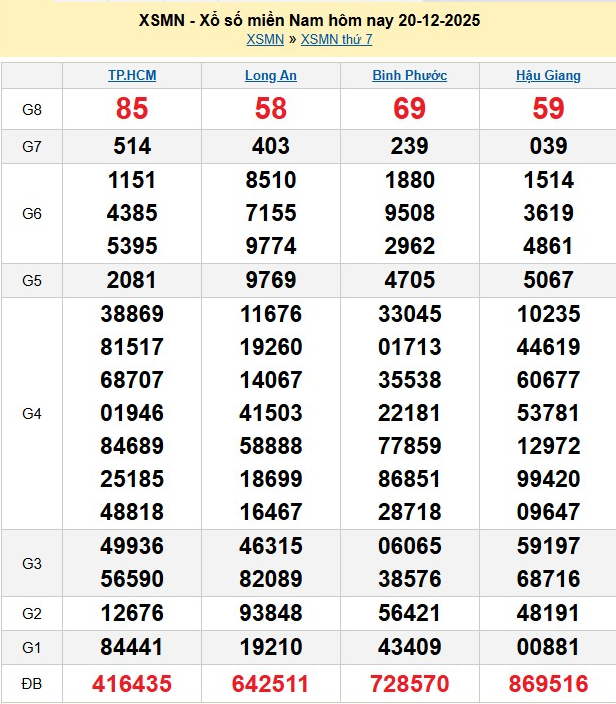Select the G4 row label cell

[x=32, y=413]
